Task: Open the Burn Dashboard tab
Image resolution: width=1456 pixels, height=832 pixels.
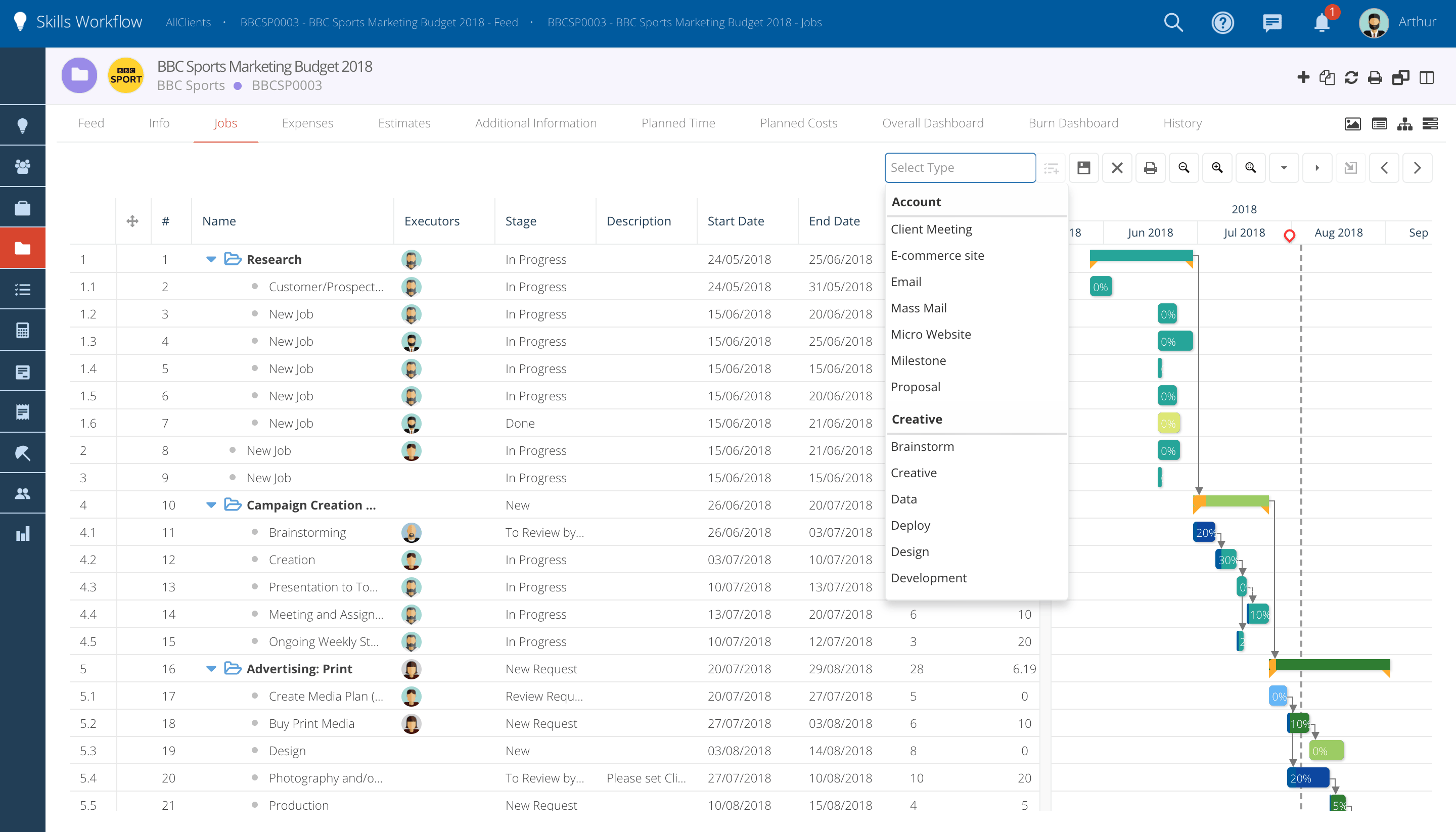Action: click(x=1073, y=123)
